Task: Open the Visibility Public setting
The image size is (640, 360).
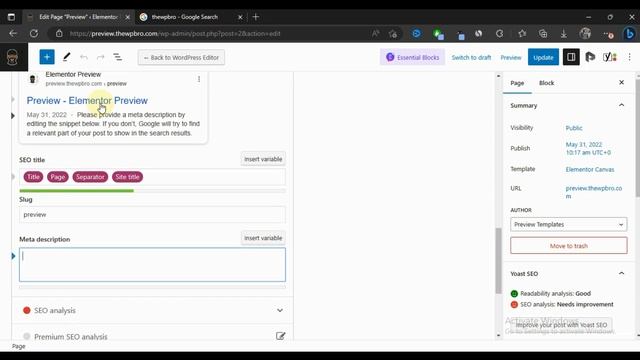Action: pos(573,128)
